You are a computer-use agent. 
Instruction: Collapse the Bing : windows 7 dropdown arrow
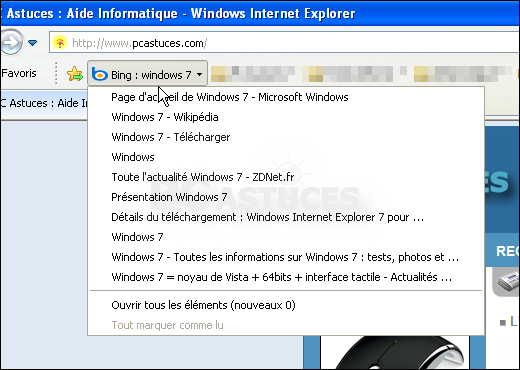click(x=199, y=74)
